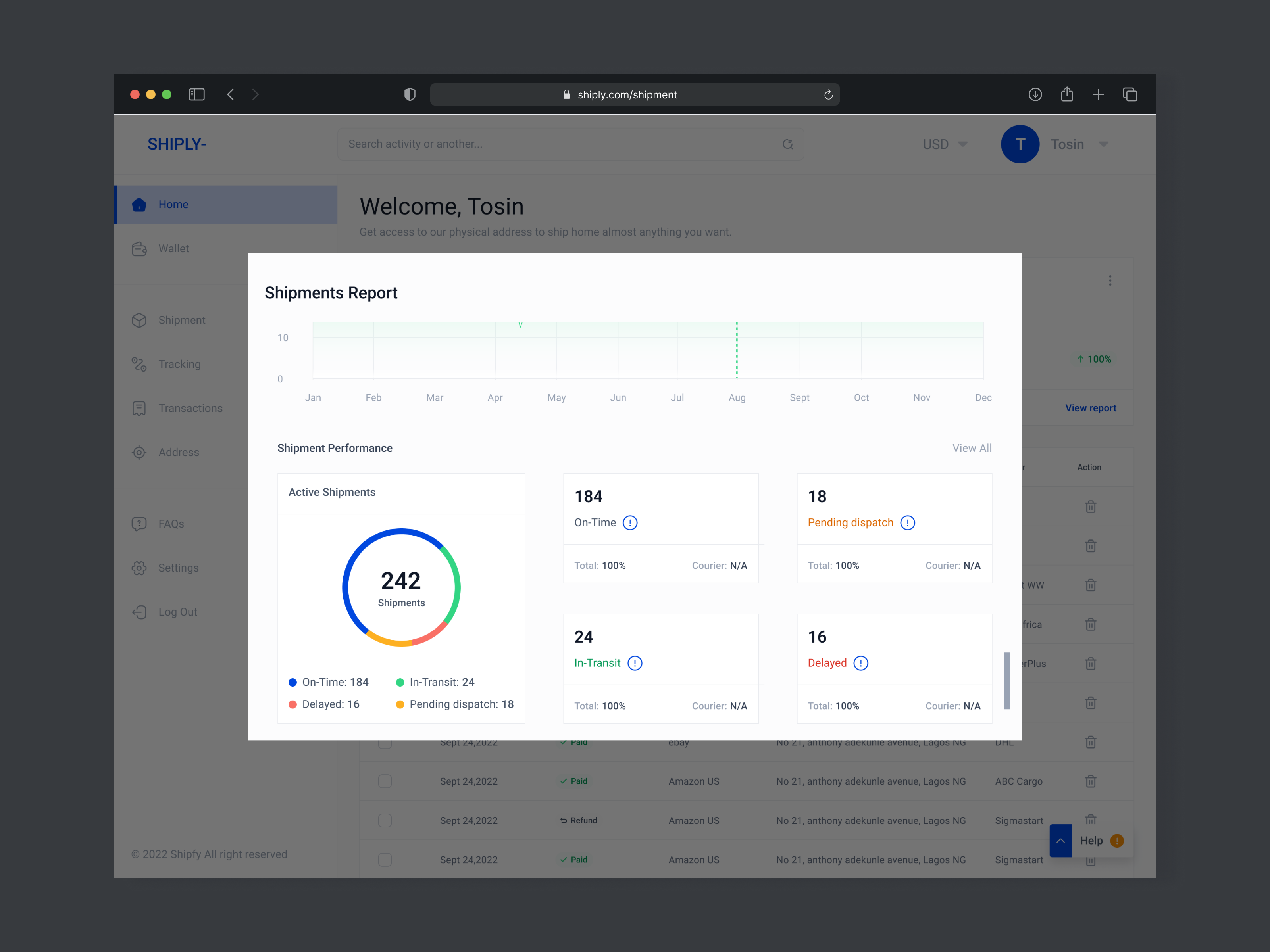Select the Shipment box icon in sidebar
The height and width of the screenshot is (952, 1270).
[140, 320]
